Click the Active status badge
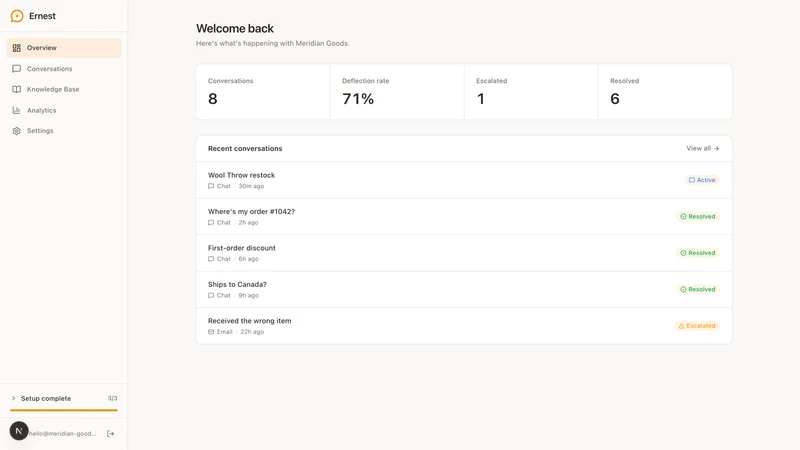Viewport: 800px width, 450px height. [702, 180]
